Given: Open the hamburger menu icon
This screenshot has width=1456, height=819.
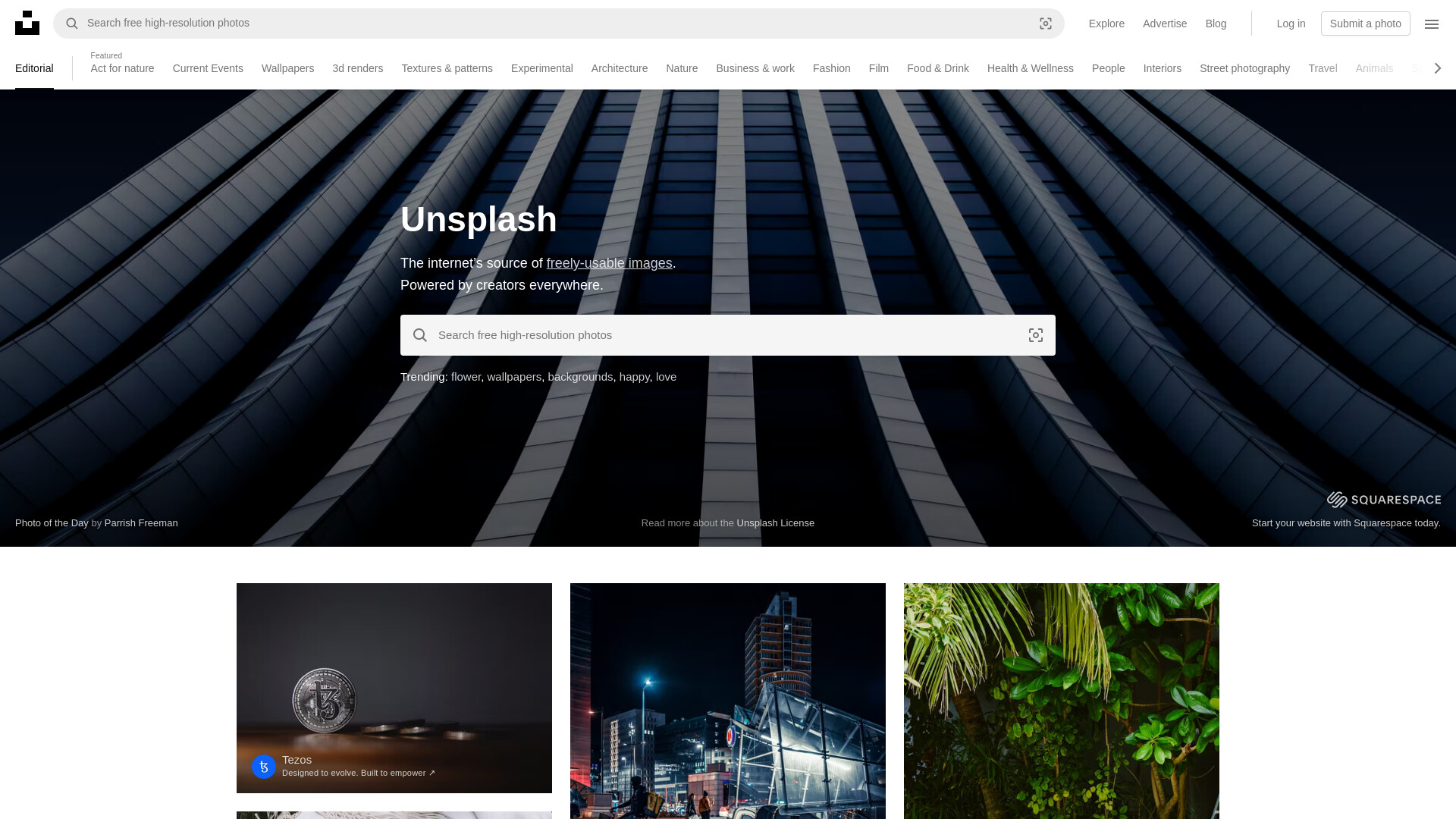Looking at the screenshot, I should pyautogui.click(x=1432, y=24).
